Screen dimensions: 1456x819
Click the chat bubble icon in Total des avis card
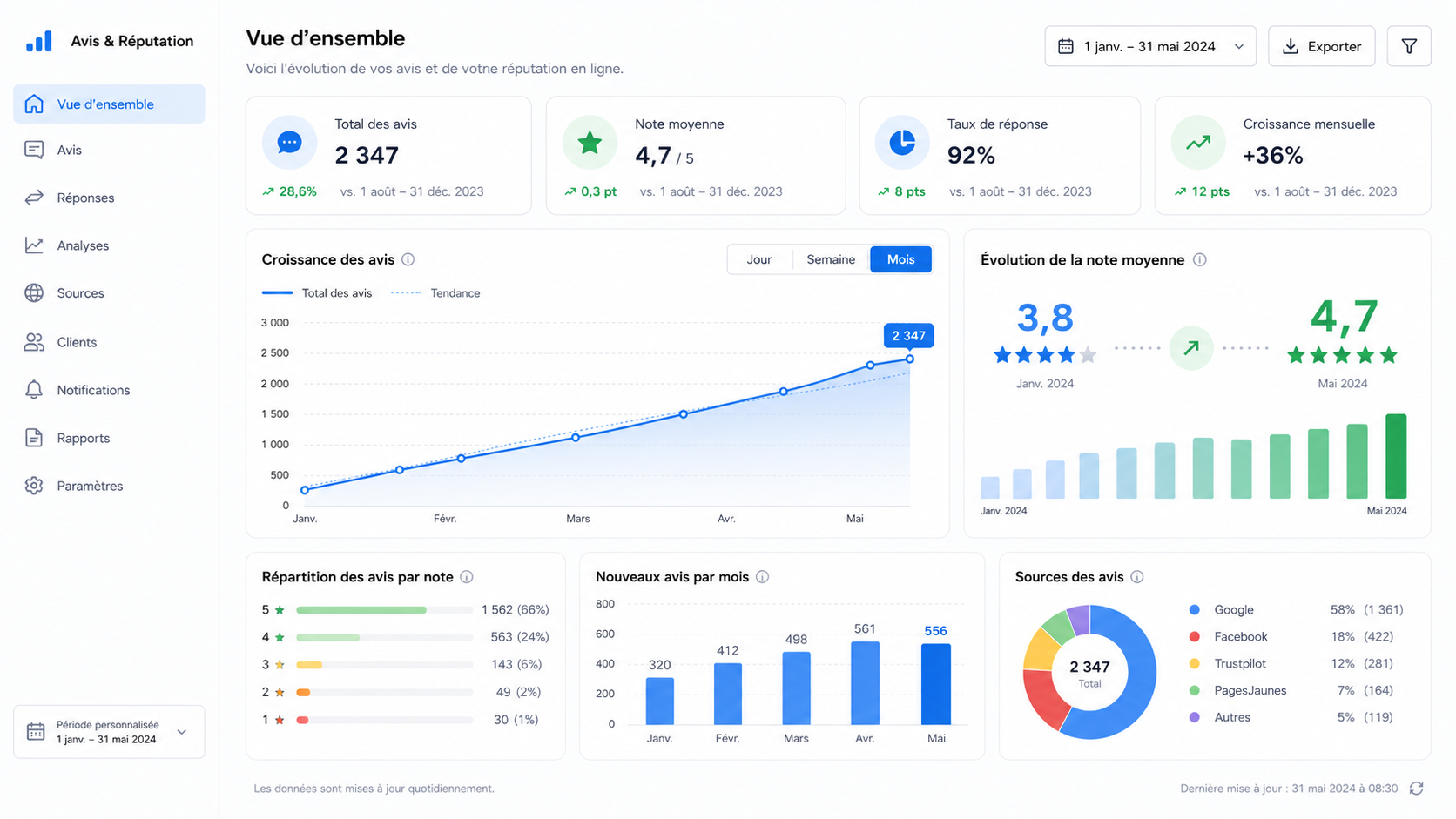(x=289, y=142)
